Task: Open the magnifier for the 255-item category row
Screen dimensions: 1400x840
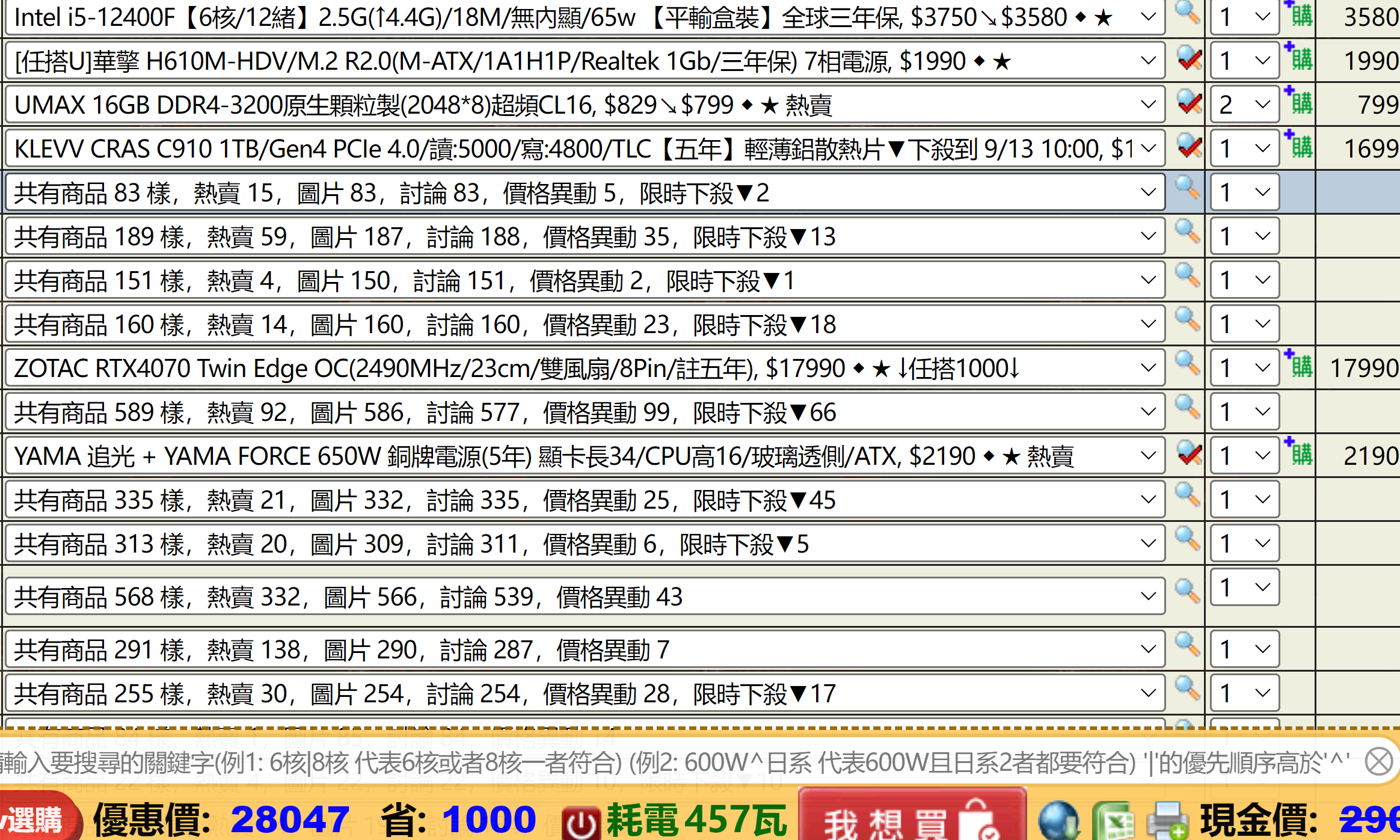Action: tap(1187, 689)
